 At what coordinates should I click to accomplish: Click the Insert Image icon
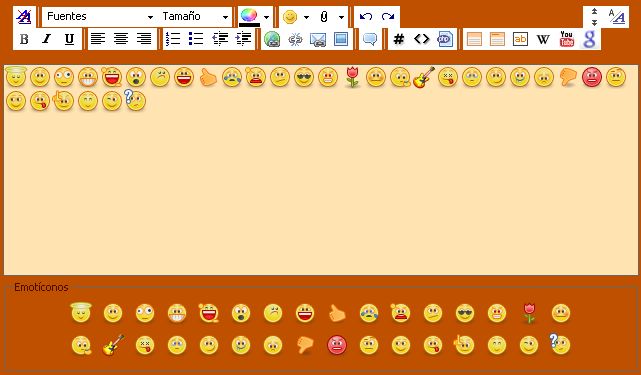click(341, 39)
